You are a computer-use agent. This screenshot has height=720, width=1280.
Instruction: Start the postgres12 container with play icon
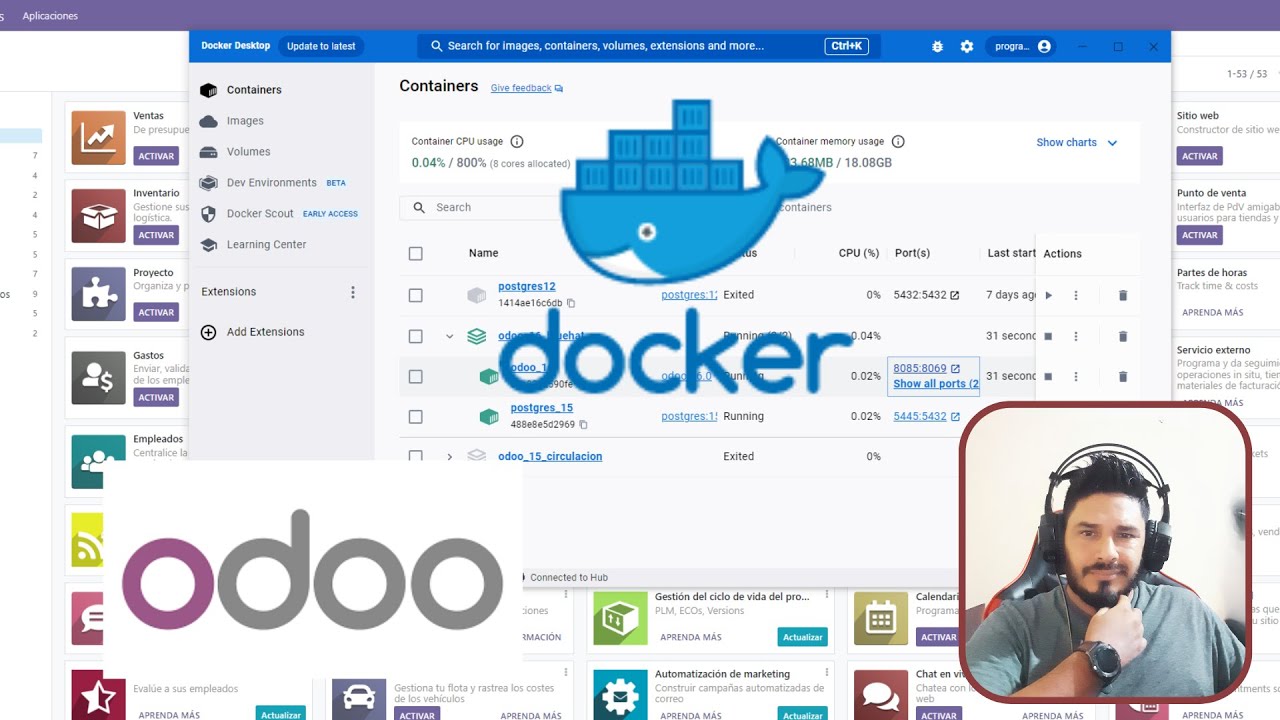(x=1048, y=296)
